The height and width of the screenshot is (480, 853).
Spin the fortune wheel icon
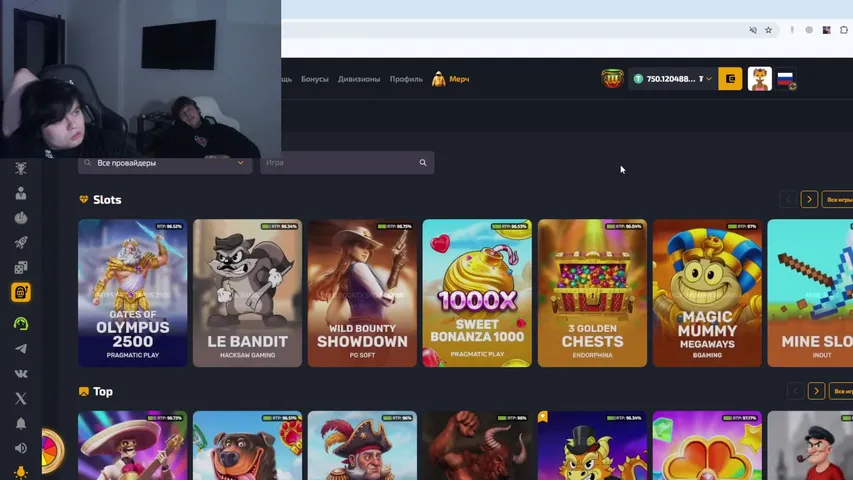pos(52,451)
